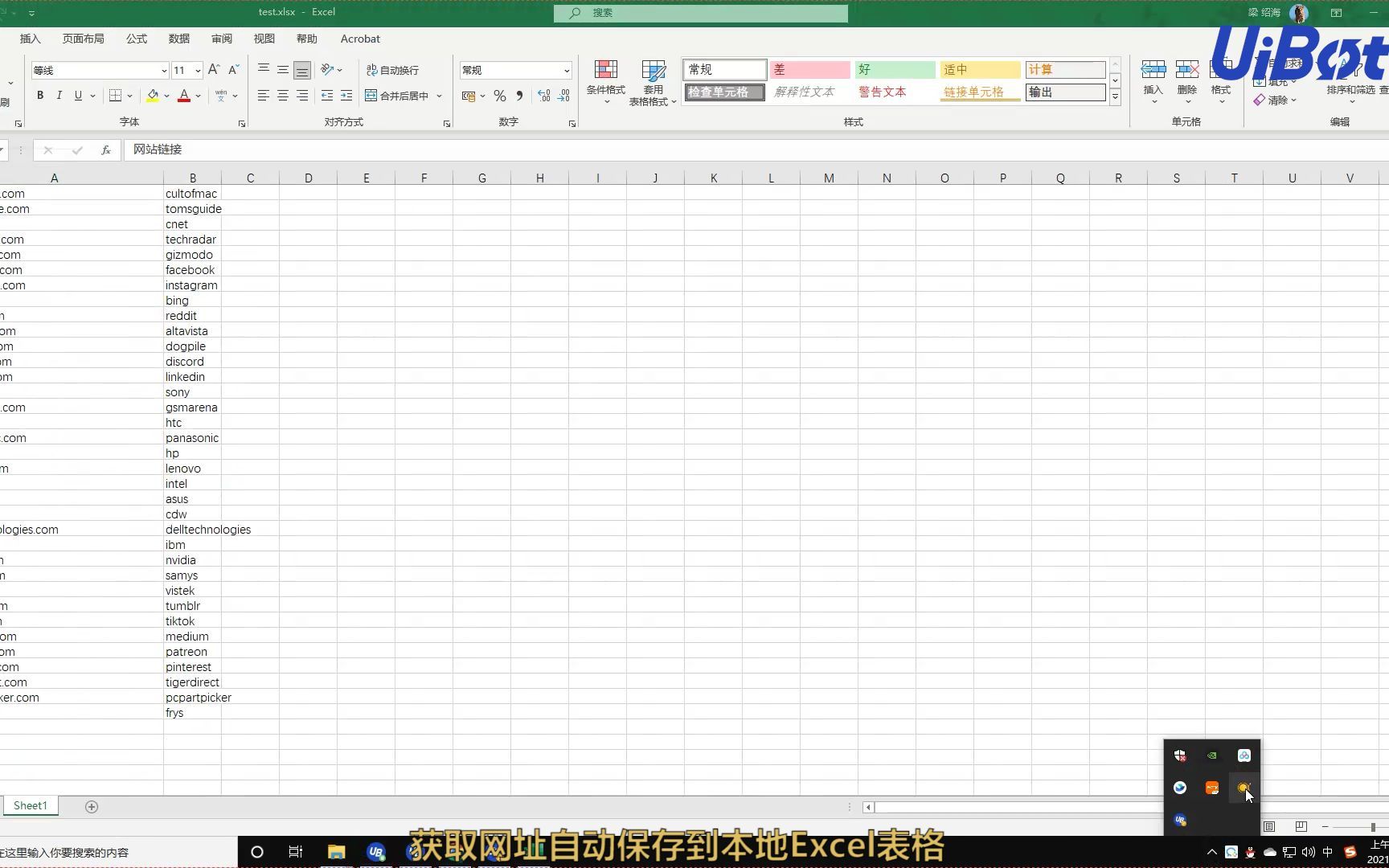The width and height of the screenshot is (1389, 868).
Task: Expand font color palette arrow
Action: click(x=199, y=96)
